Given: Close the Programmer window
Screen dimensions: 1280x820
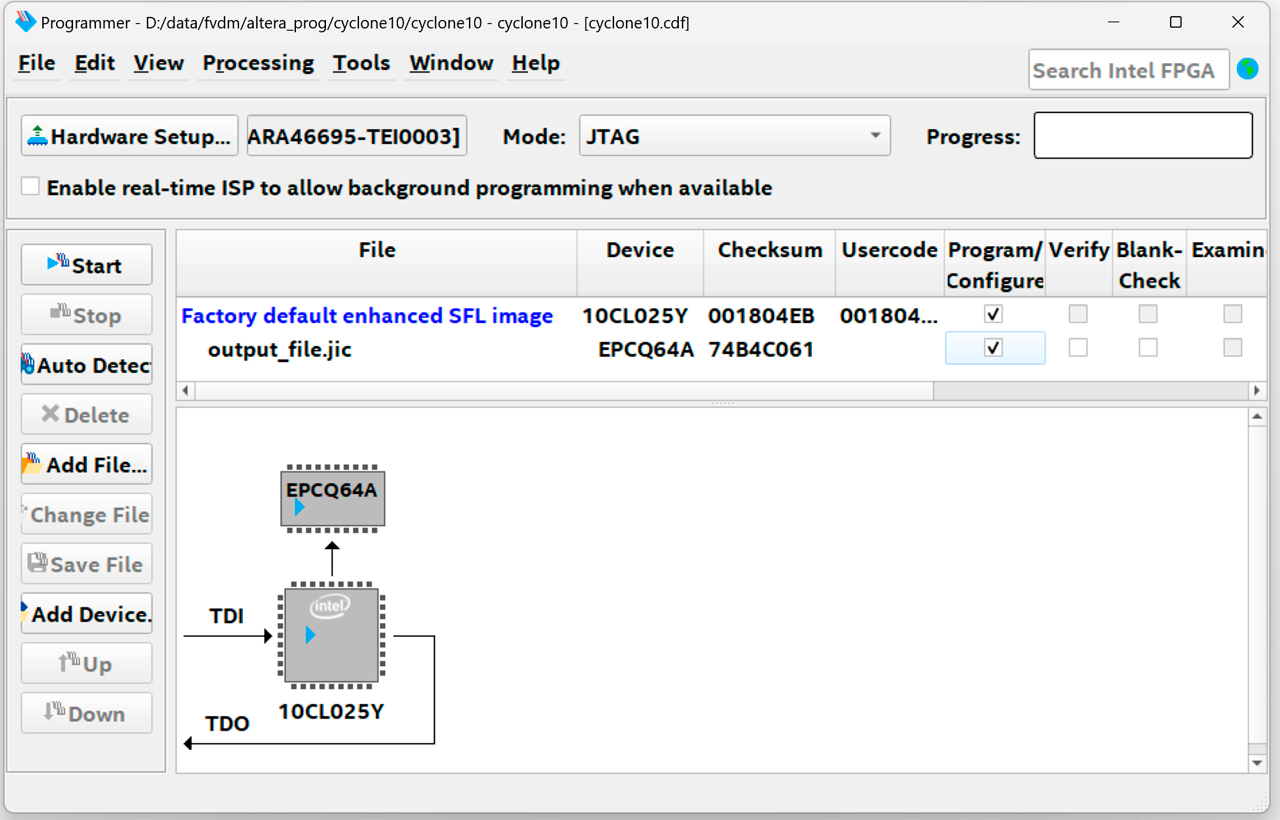Looking at the screenshot, I should [1238, 22].
